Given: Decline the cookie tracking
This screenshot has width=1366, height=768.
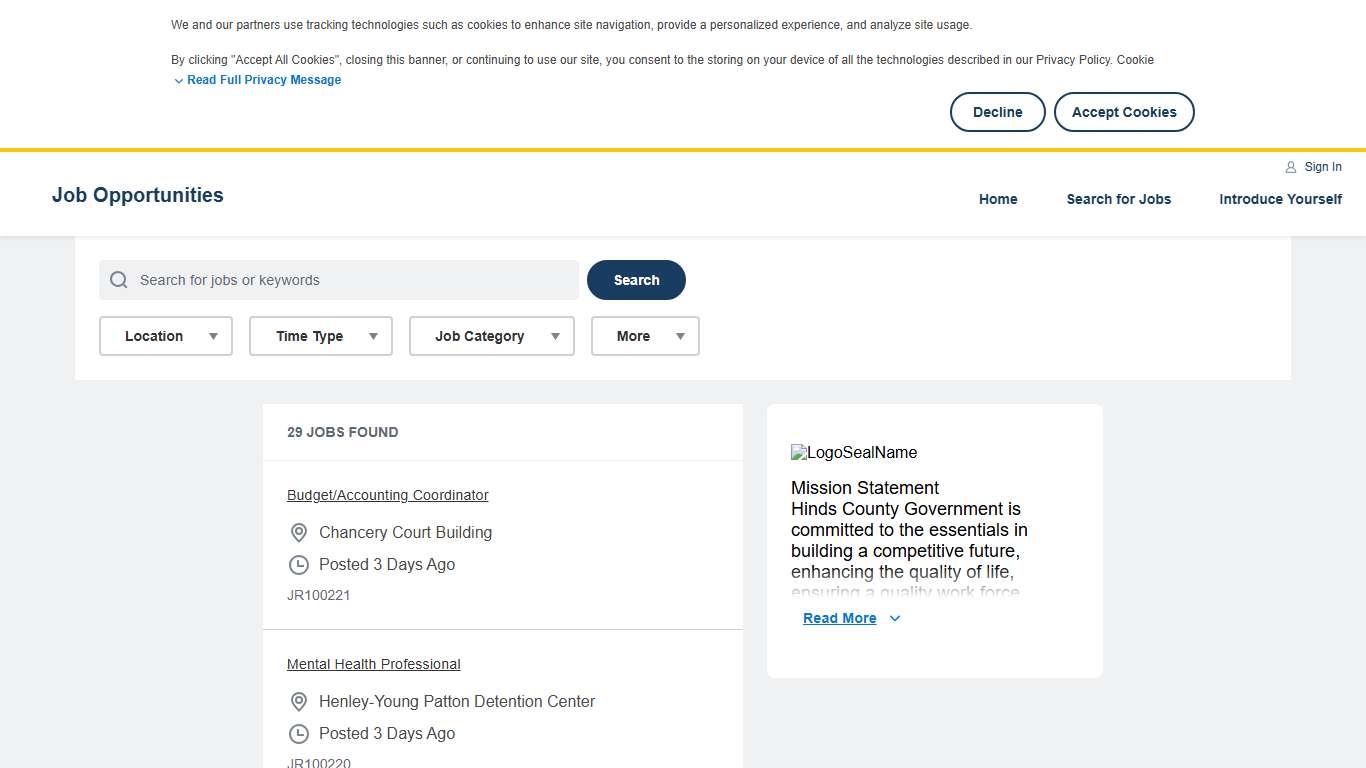Looking at the screenshot, I should [x=997, y=112].
